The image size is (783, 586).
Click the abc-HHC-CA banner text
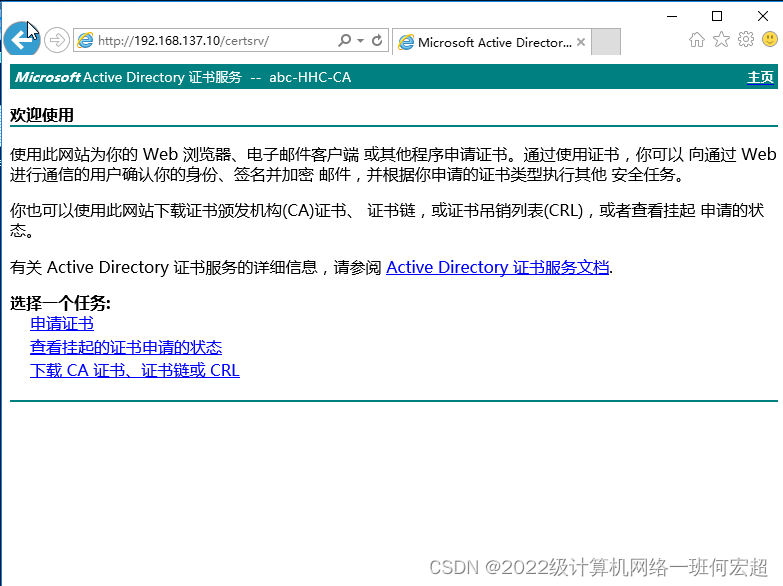coord(310,77)
